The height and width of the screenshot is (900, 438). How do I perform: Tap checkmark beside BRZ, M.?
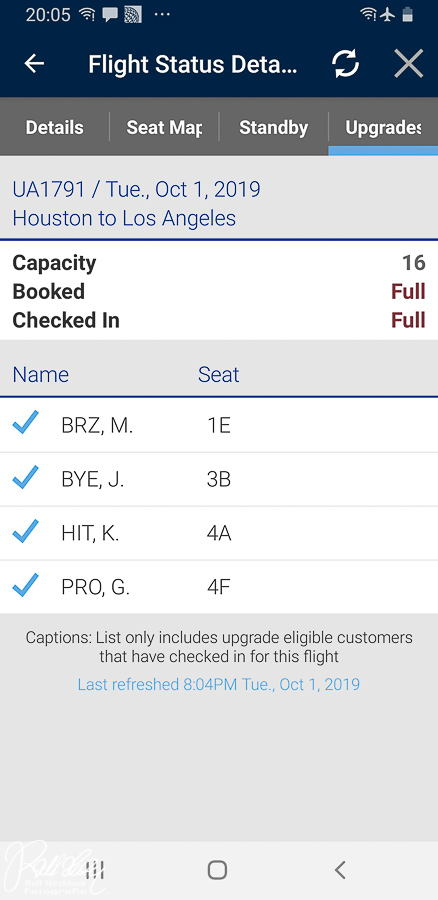(x=25, y=422)
